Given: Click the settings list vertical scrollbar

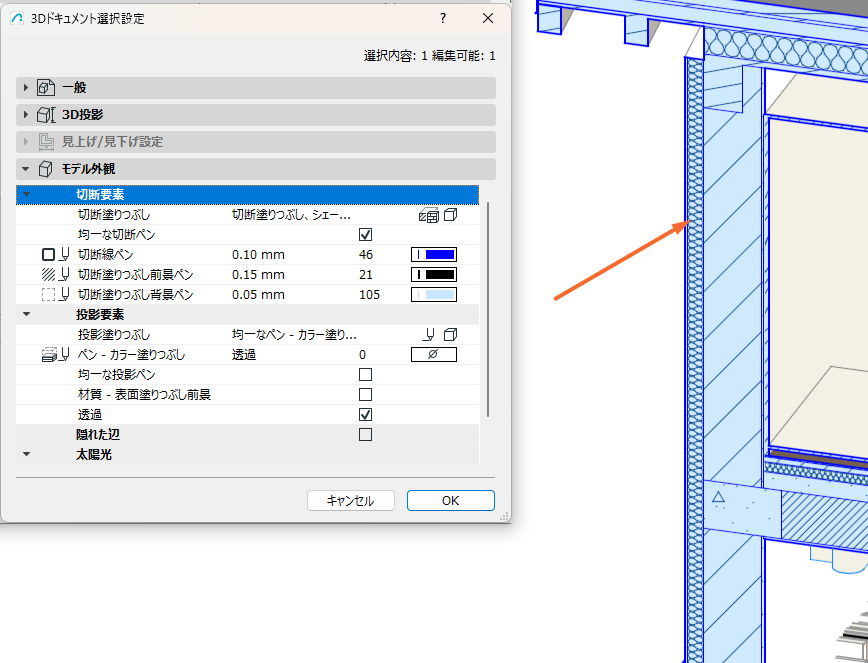Looking at the screenshot, I should coord(488,309).
